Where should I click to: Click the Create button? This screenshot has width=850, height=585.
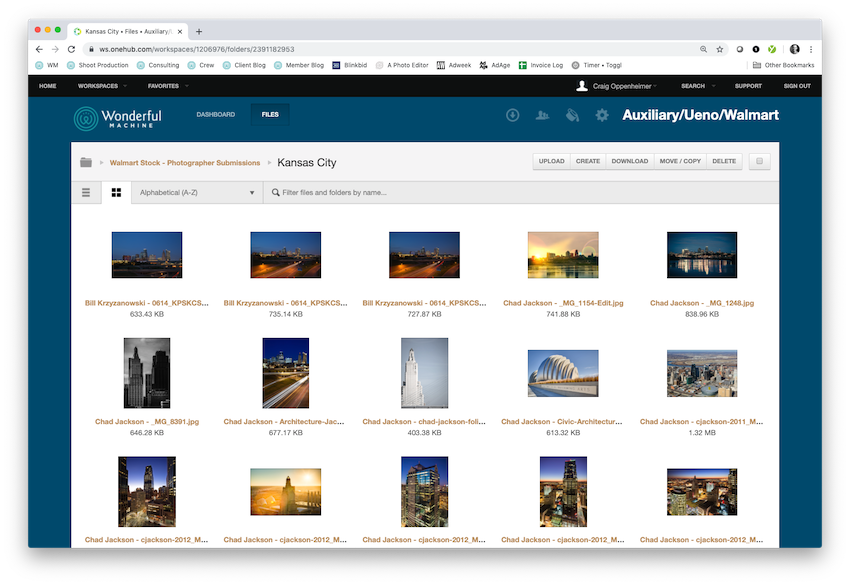(x=588, y=161)
